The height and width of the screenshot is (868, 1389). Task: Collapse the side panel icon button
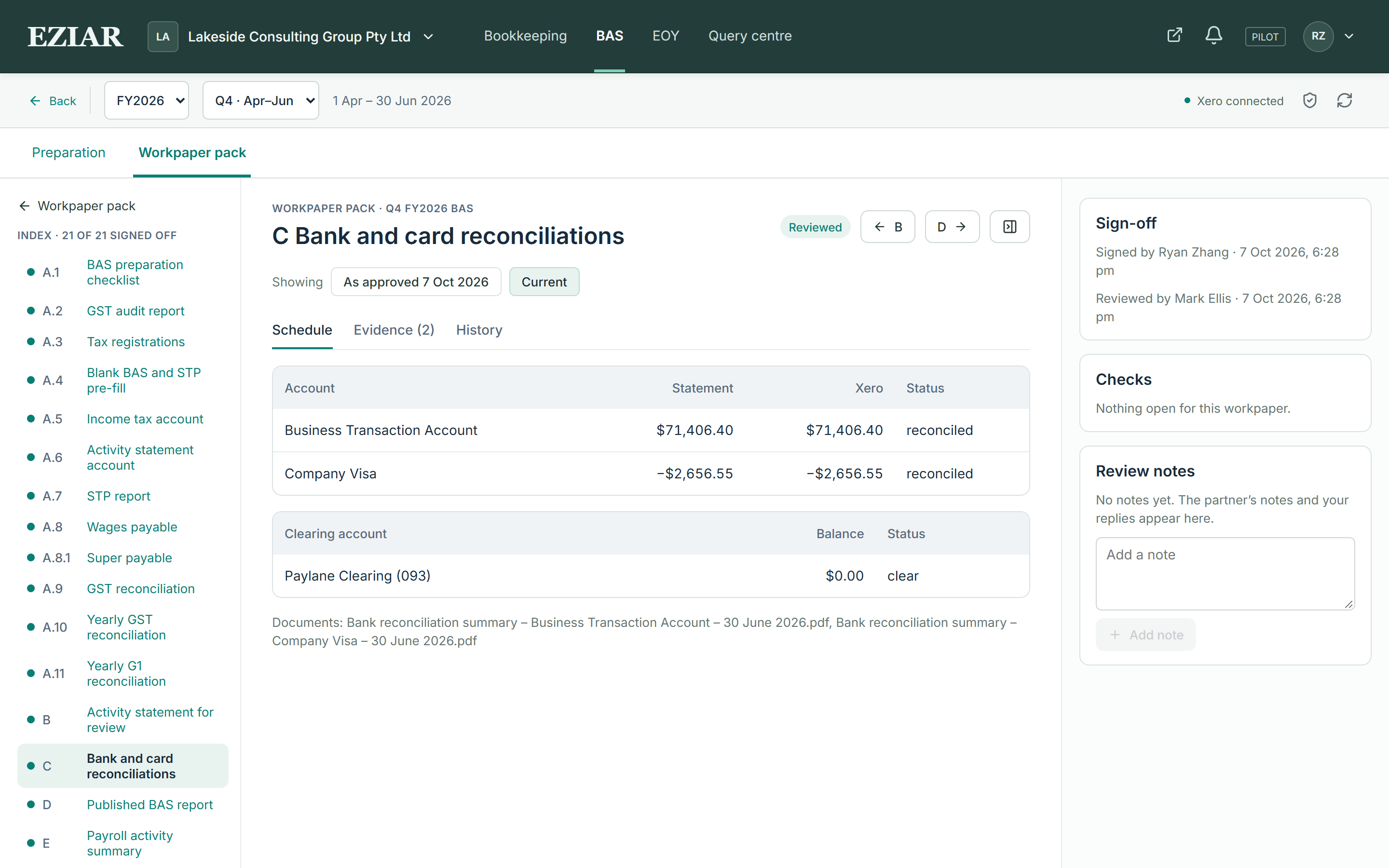point(1009,227)
